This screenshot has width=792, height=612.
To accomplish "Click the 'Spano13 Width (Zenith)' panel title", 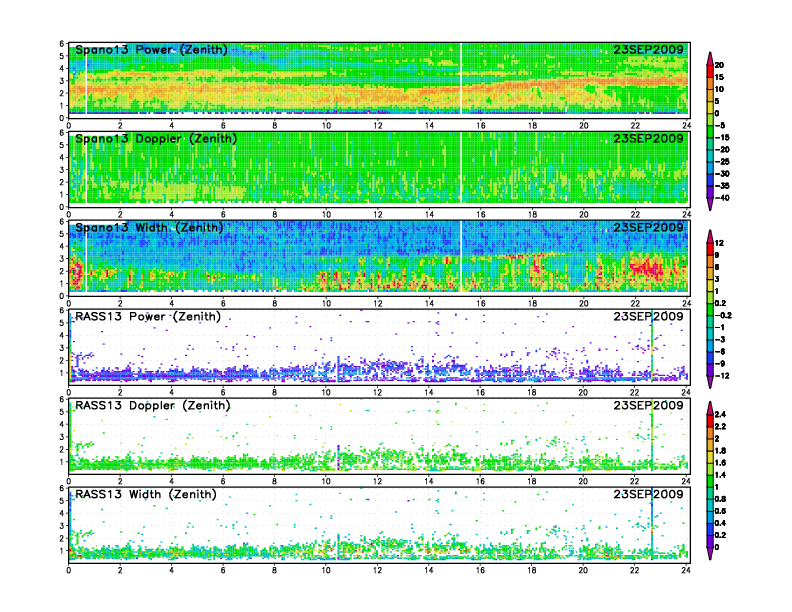I will click(x=149, y=228).
